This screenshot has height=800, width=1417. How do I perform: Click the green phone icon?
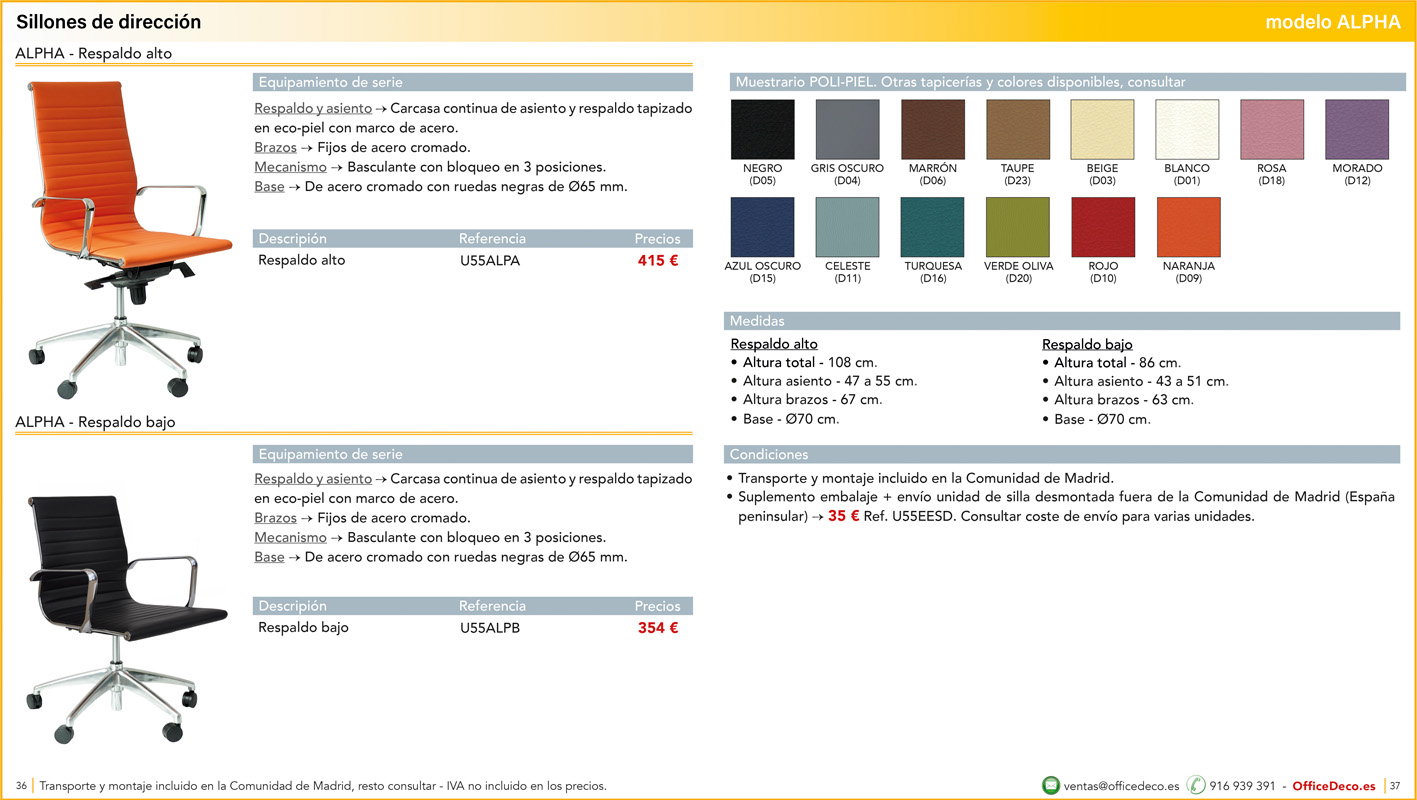click(1196, 785)
